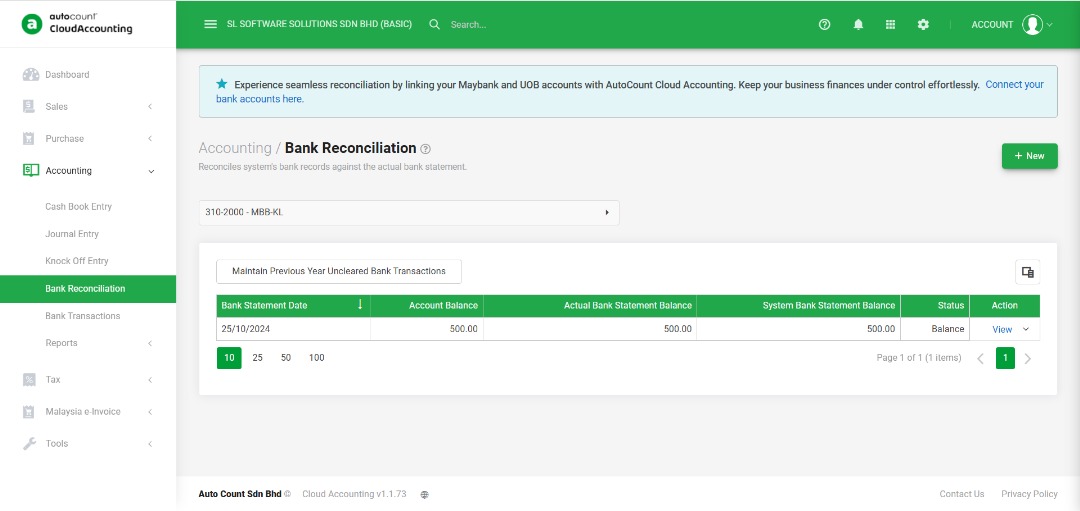The image size is (1080, 511).
Task: Open the settings gear icon
Action: [x=923, y=24]
